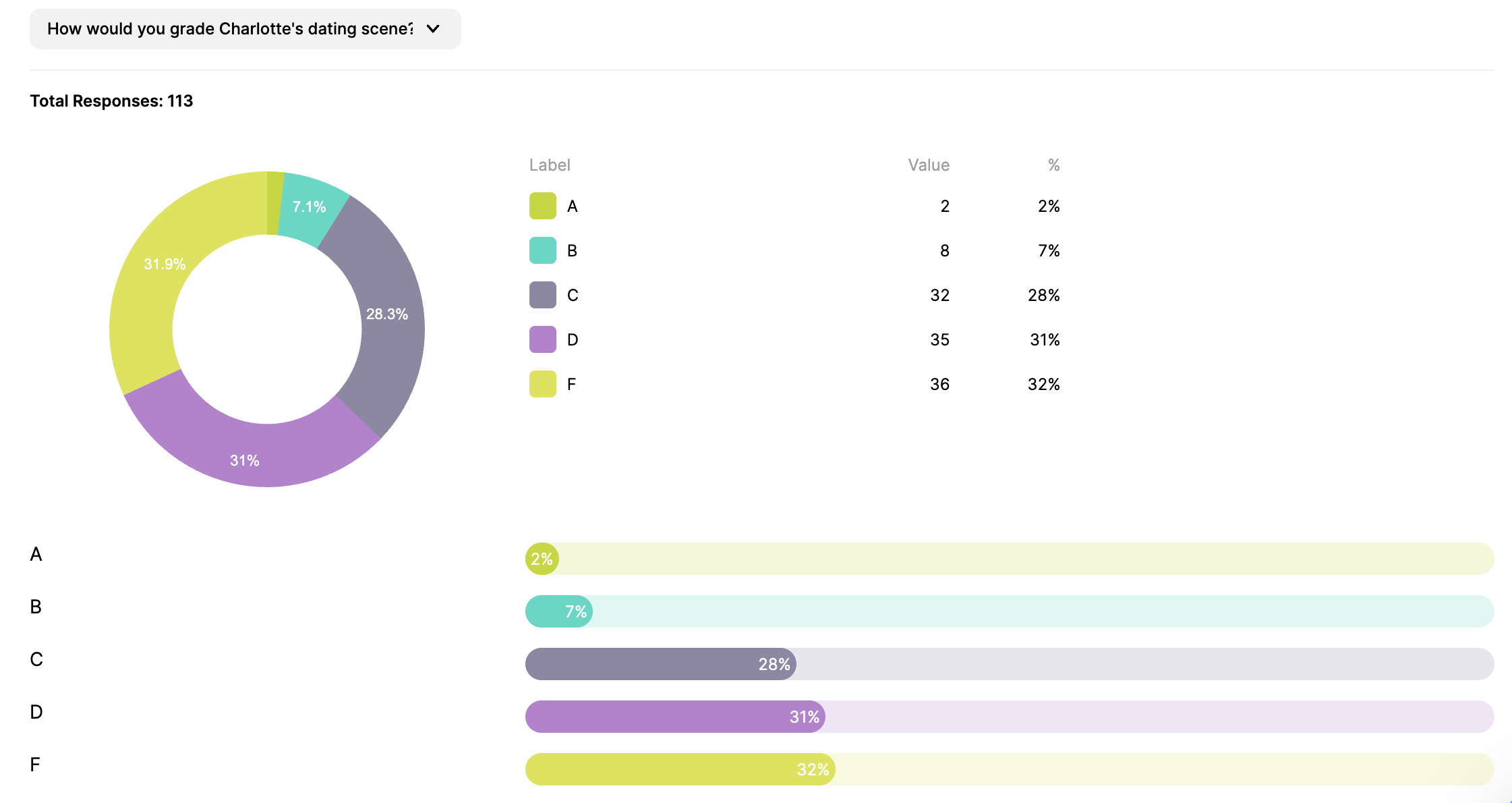This screenshot has width=1512, height=803.
Task: Click the Label column header
Action: [x=550, y=165]
